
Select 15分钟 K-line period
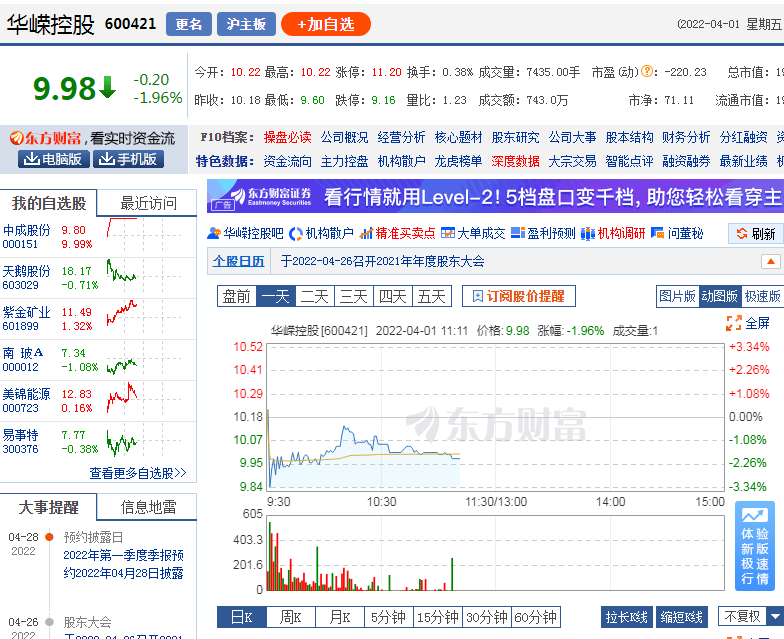tap(438, 617)
